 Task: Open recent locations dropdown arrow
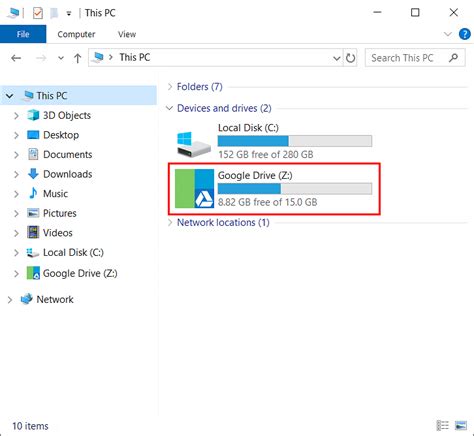[61, 58]
